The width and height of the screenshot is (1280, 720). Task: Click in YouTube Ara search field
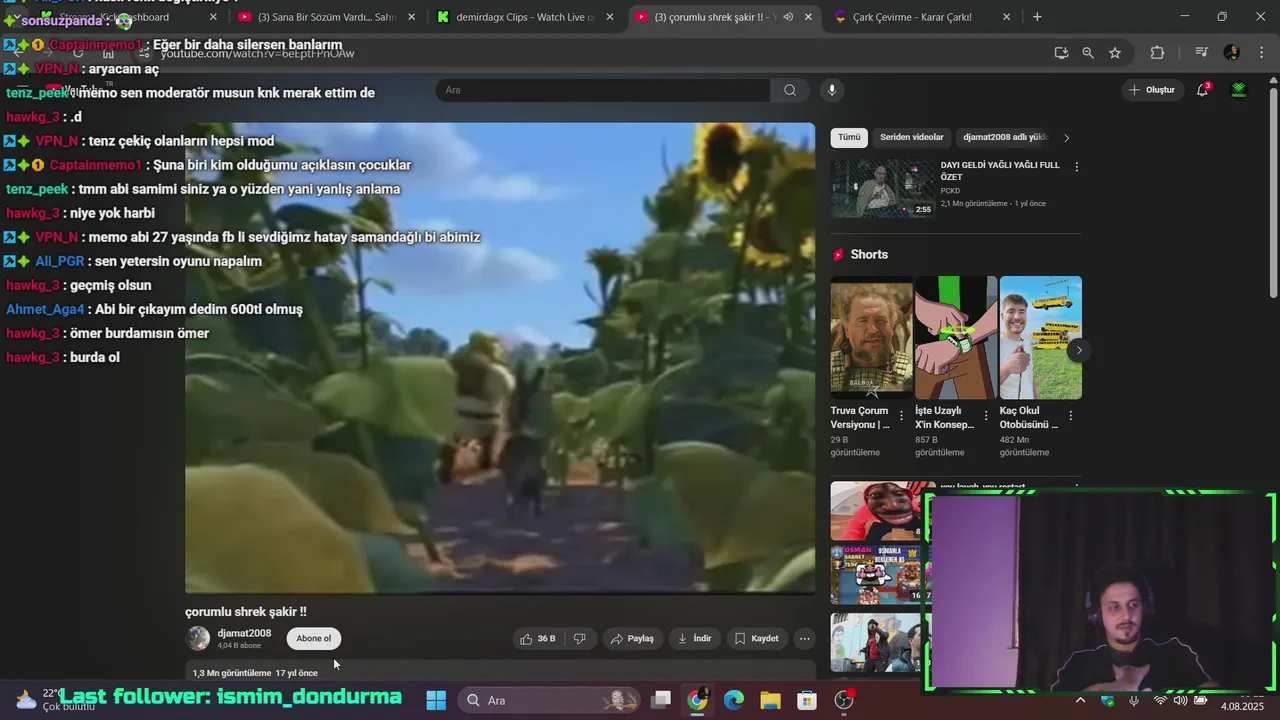point(603,90)
